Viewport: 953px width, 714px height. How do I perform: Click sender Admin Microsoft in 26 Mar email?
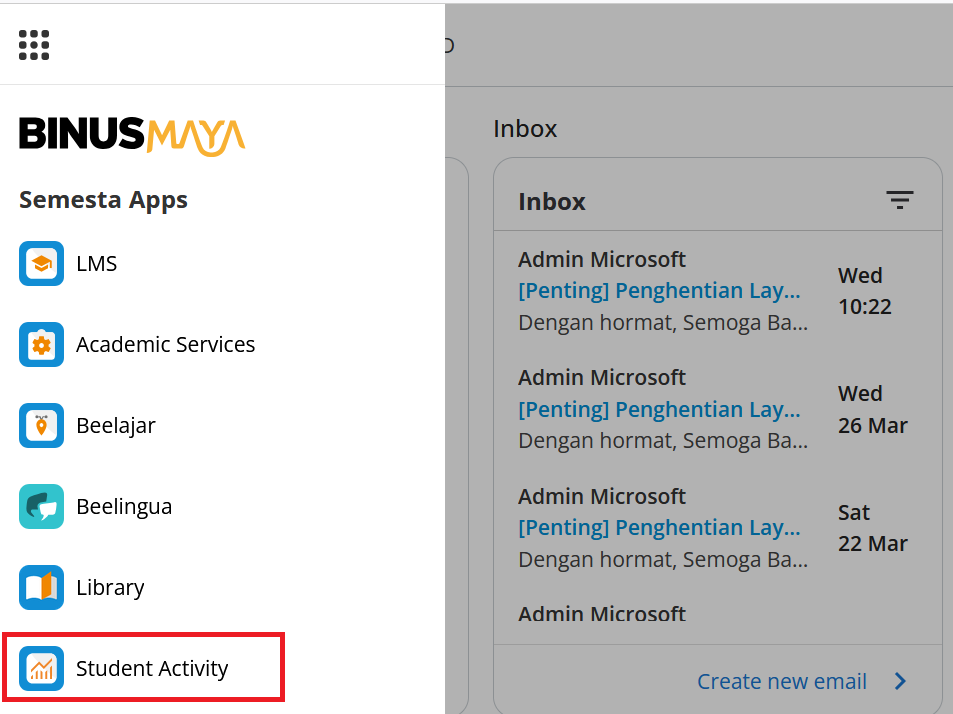[x=602, y=377]
